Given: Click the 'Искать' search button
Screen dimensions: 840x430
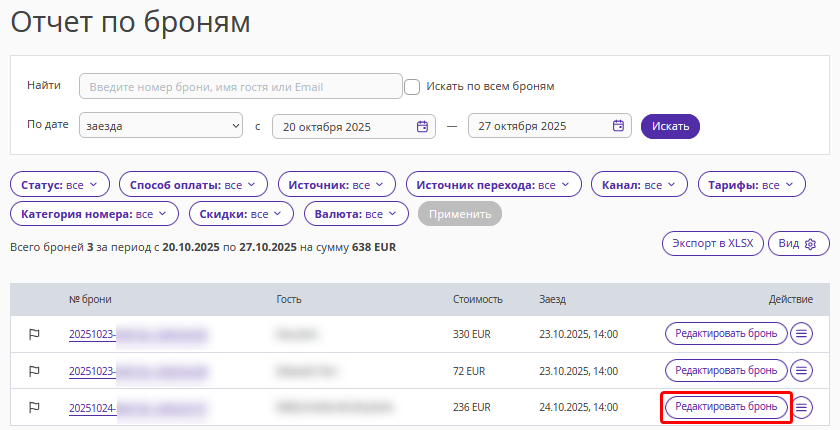Looking at the screenshot, I should 670,126.
